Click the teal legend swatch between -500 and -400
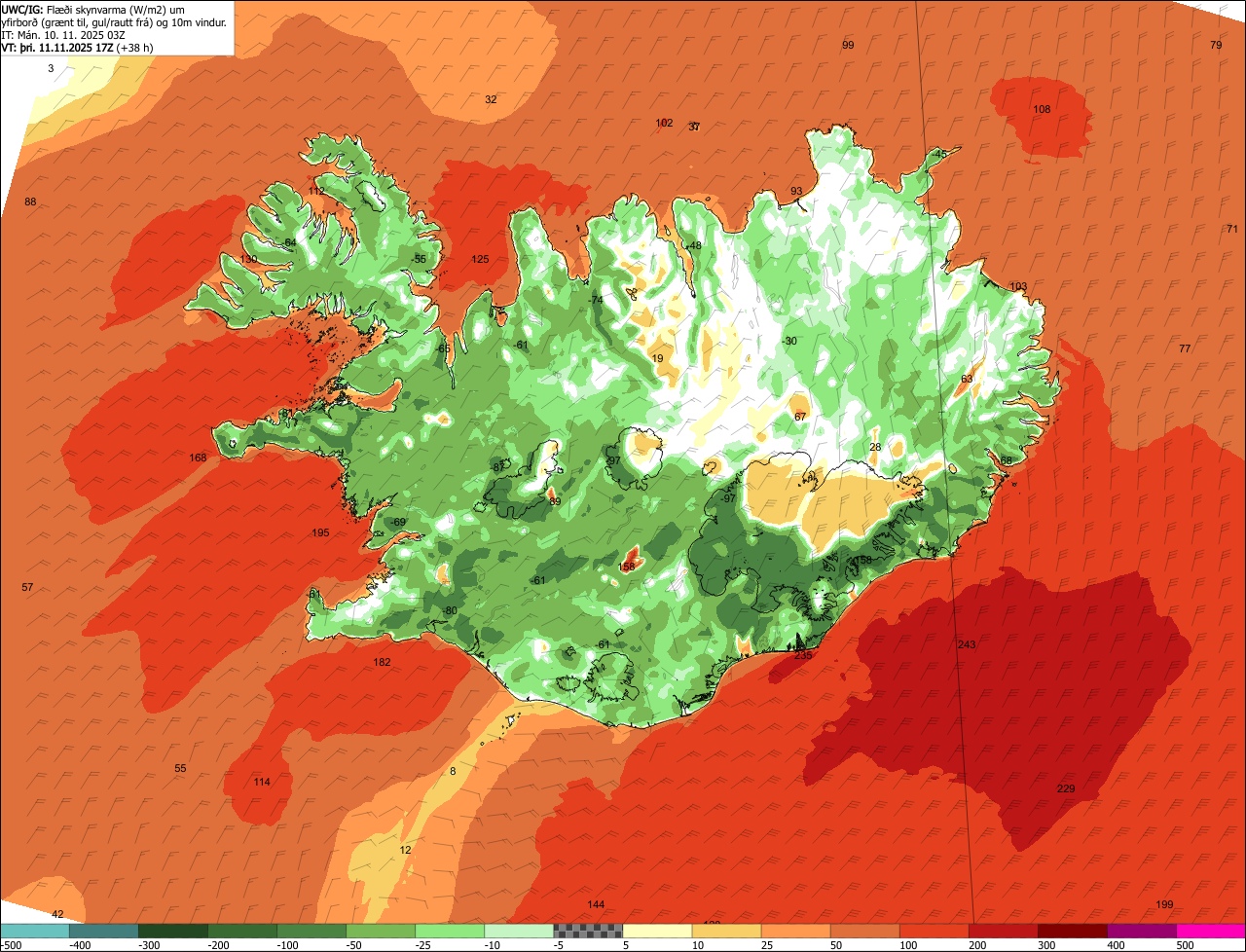 point(35,931)
